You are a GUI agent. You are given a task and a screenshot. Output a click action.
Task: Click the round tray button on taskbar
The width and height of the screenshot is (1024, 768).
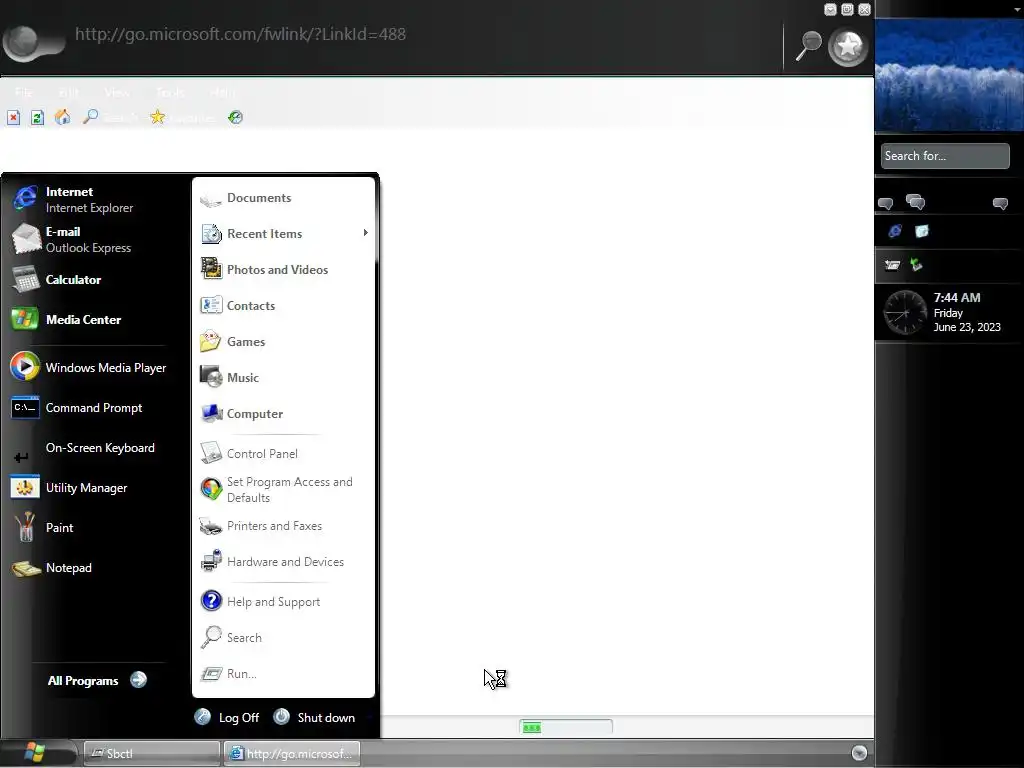pos(859,753)
